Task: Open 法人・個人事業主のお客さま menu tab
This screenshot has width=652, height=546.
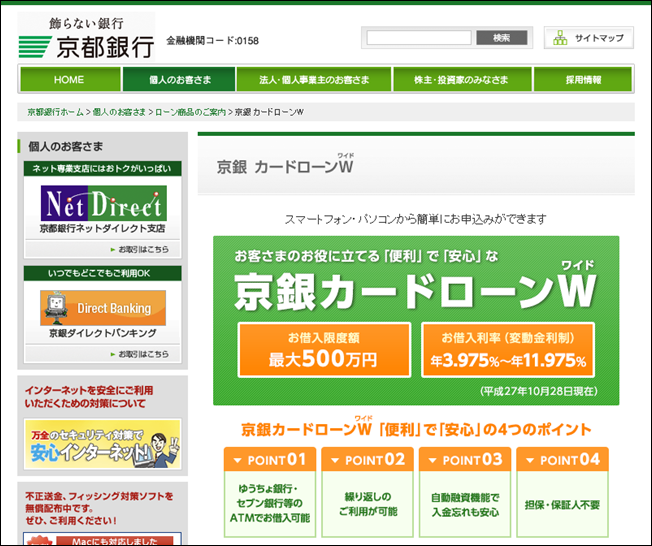Action: click(314, 79)
